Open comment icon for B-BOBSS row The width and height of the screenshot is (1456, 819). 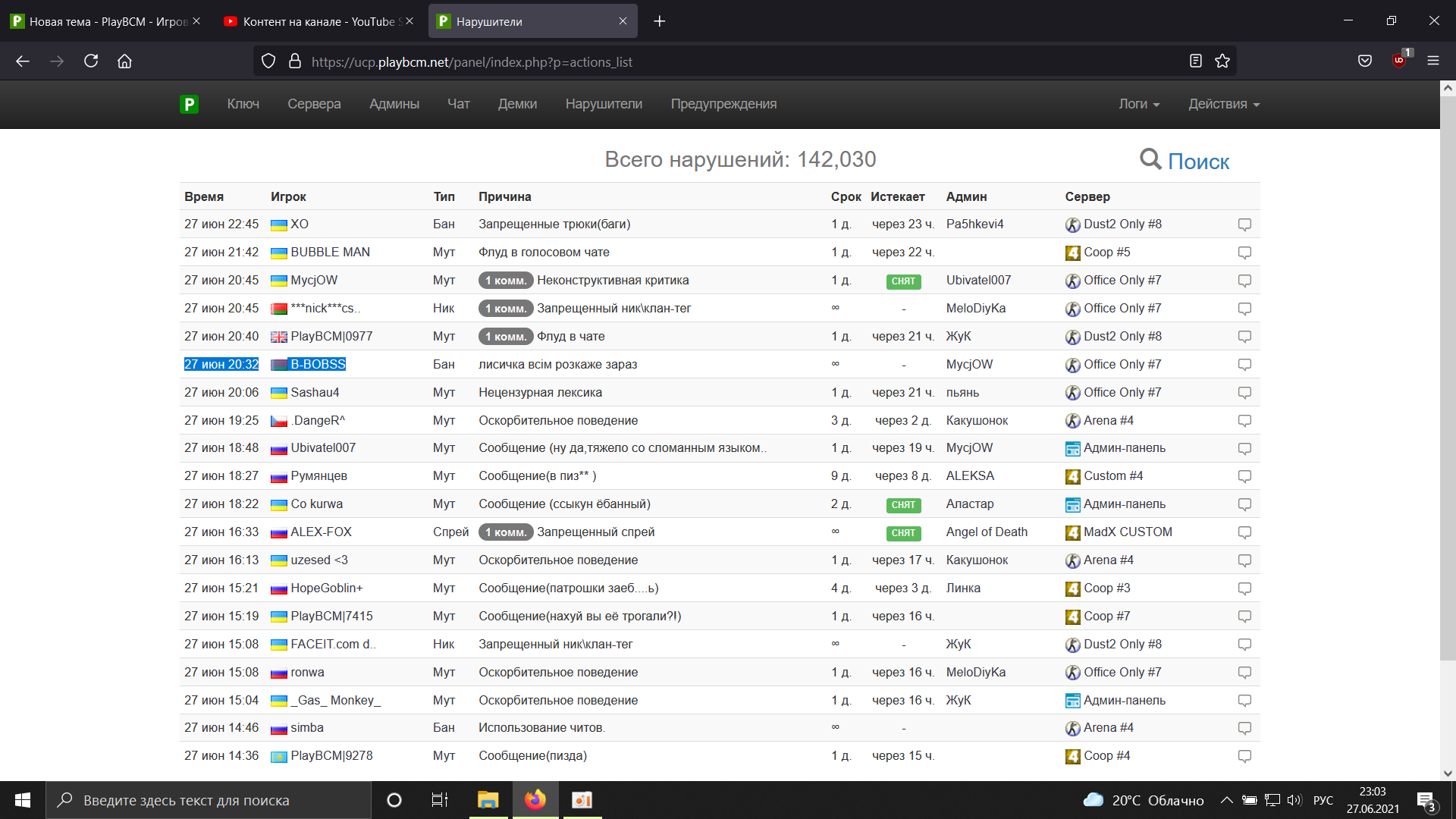click(1244, 365)
